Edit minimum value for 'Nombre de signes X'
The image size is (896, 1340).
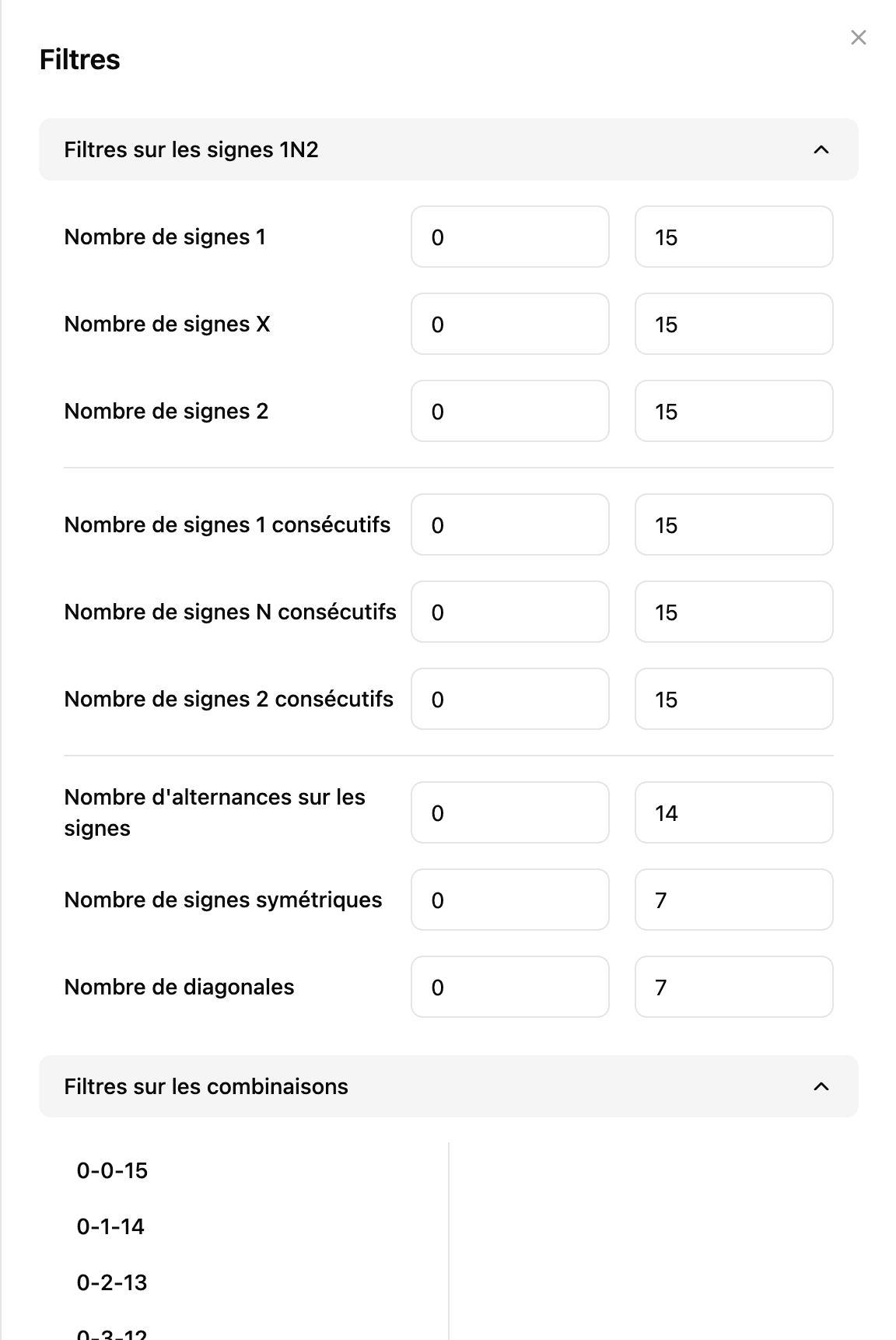510,324
